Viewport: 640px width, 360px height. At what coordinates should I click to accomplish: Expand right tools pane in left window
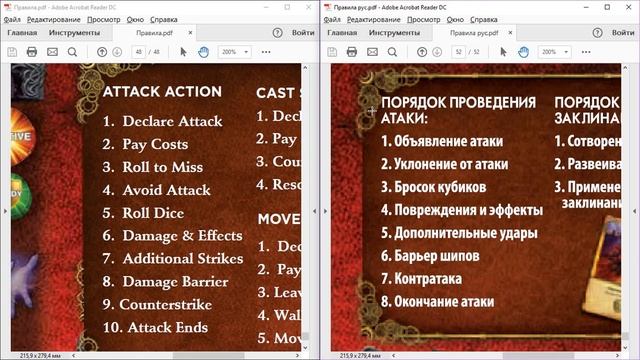tap(315, 211)
